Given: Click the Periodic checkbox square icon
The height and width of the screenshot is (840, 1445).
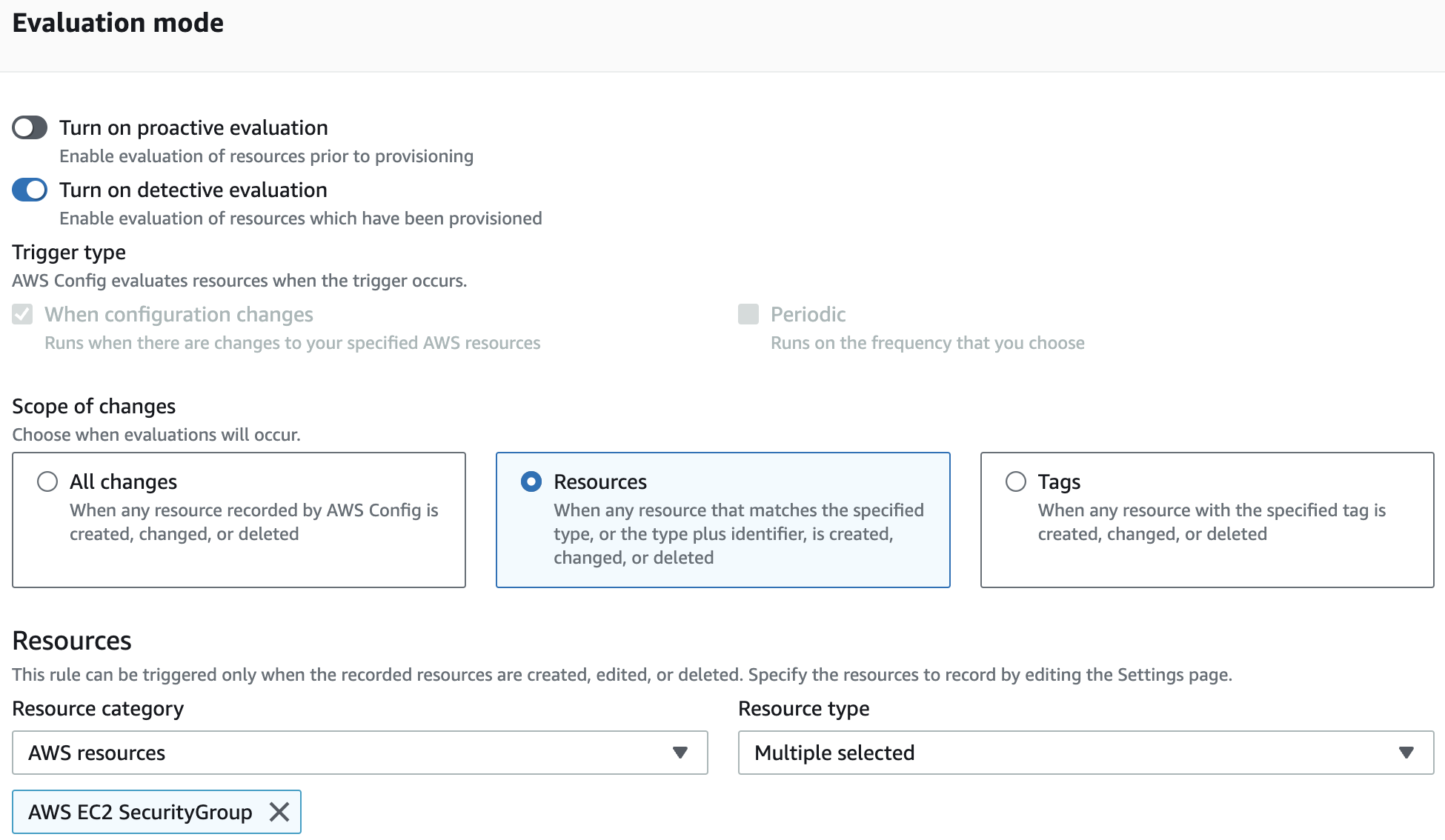Looking at the screenshot, I should tap(746, 314).
